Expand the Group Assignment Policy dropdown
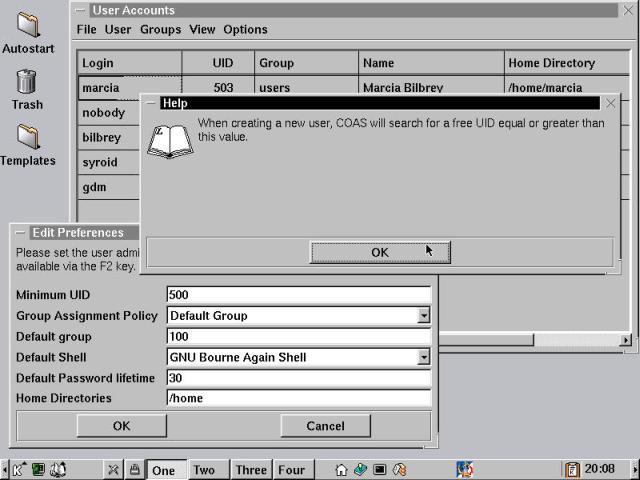The height and width of the screenshot is (480, 640). pyautogui.click(x=424, y=316)
